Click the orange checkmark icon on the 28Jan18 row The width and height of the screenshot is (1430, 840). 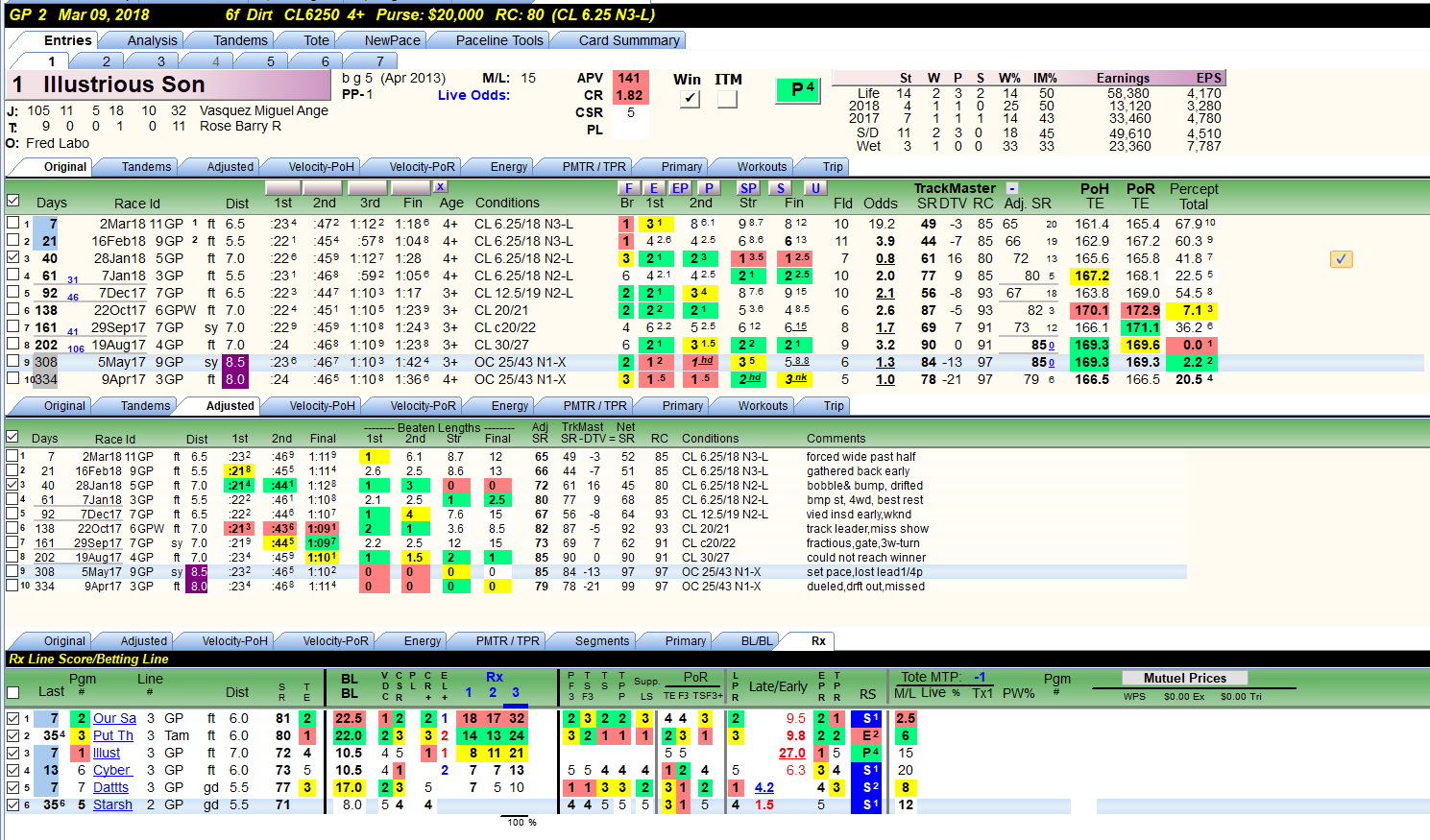click(1342, 258)
